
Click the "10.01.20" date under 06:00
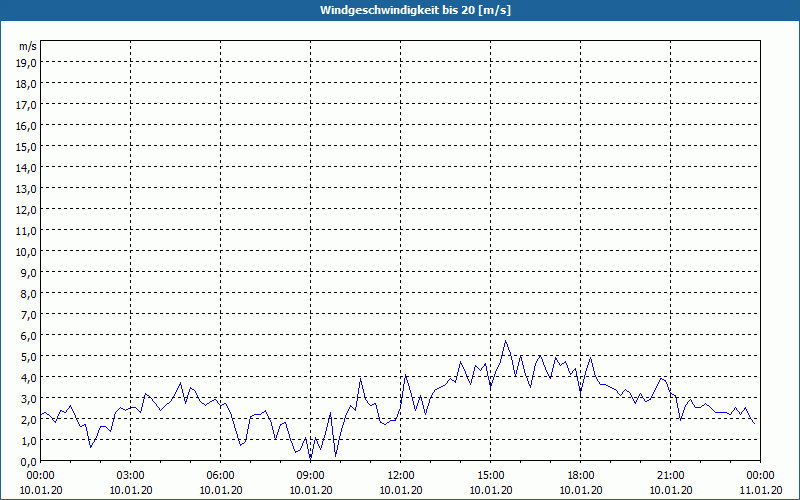pyautogui.click(x=220, y=490)
